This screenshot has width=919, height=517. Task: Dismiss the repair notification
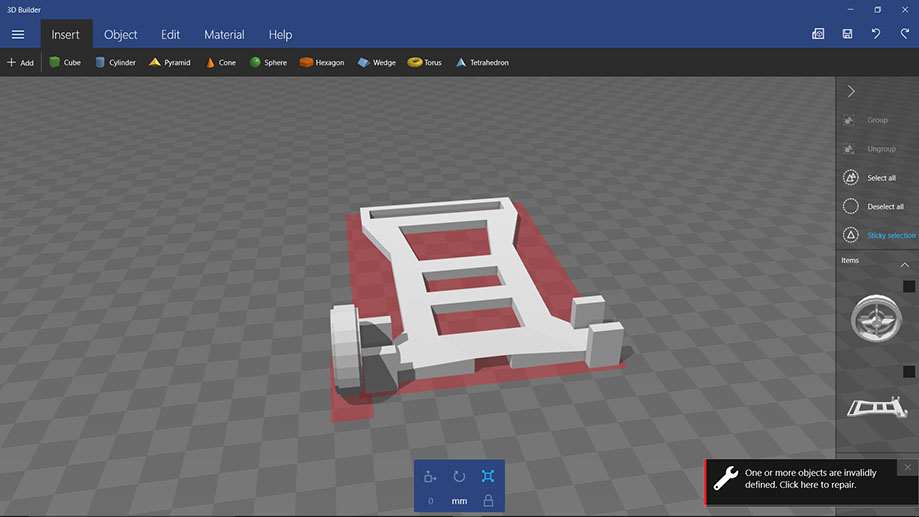click(908, 467)
